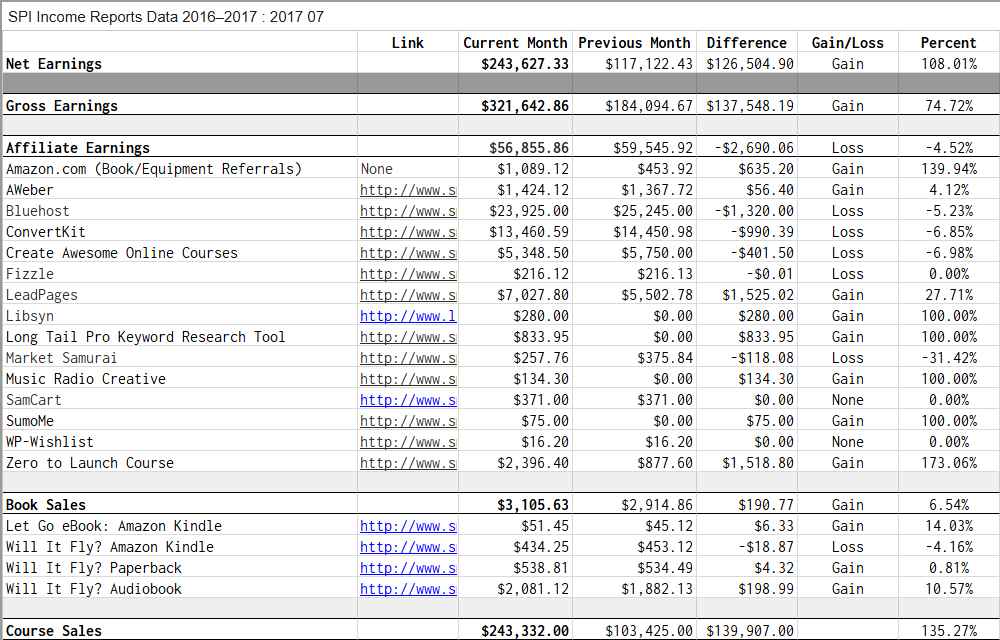Select the -31.42% percent cell
The image size is (1000, 640).
(x=949, y=358)
